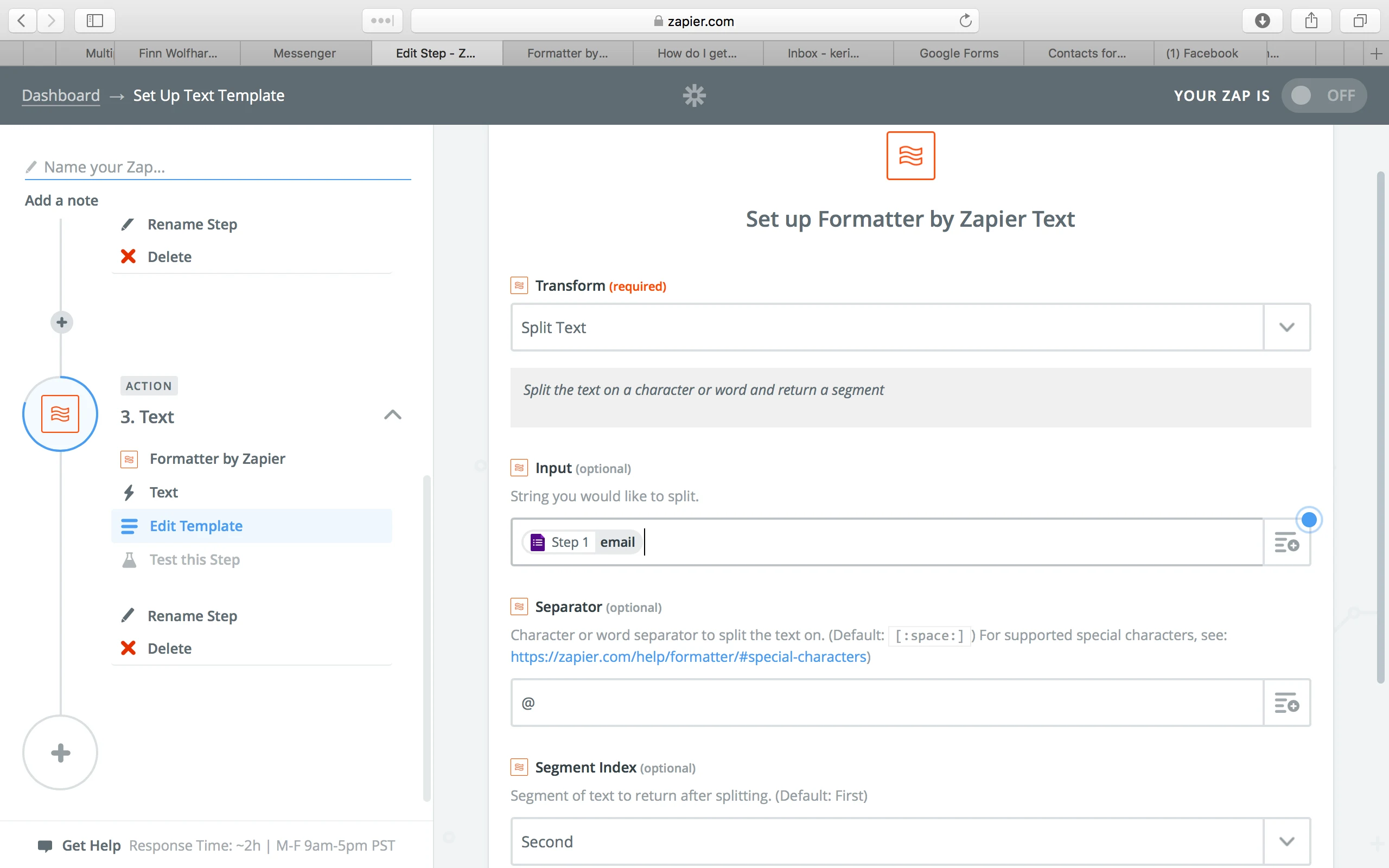This screenshot has height=868, width=1389.
Task: Insert a step using the small plus between steps
Action: point(62,322)
